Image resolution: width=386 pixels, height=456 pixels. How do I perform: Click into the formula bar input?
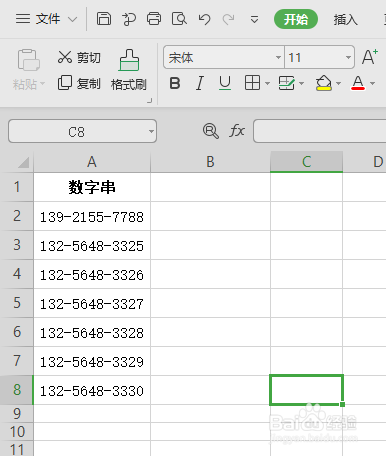point(319,131)
